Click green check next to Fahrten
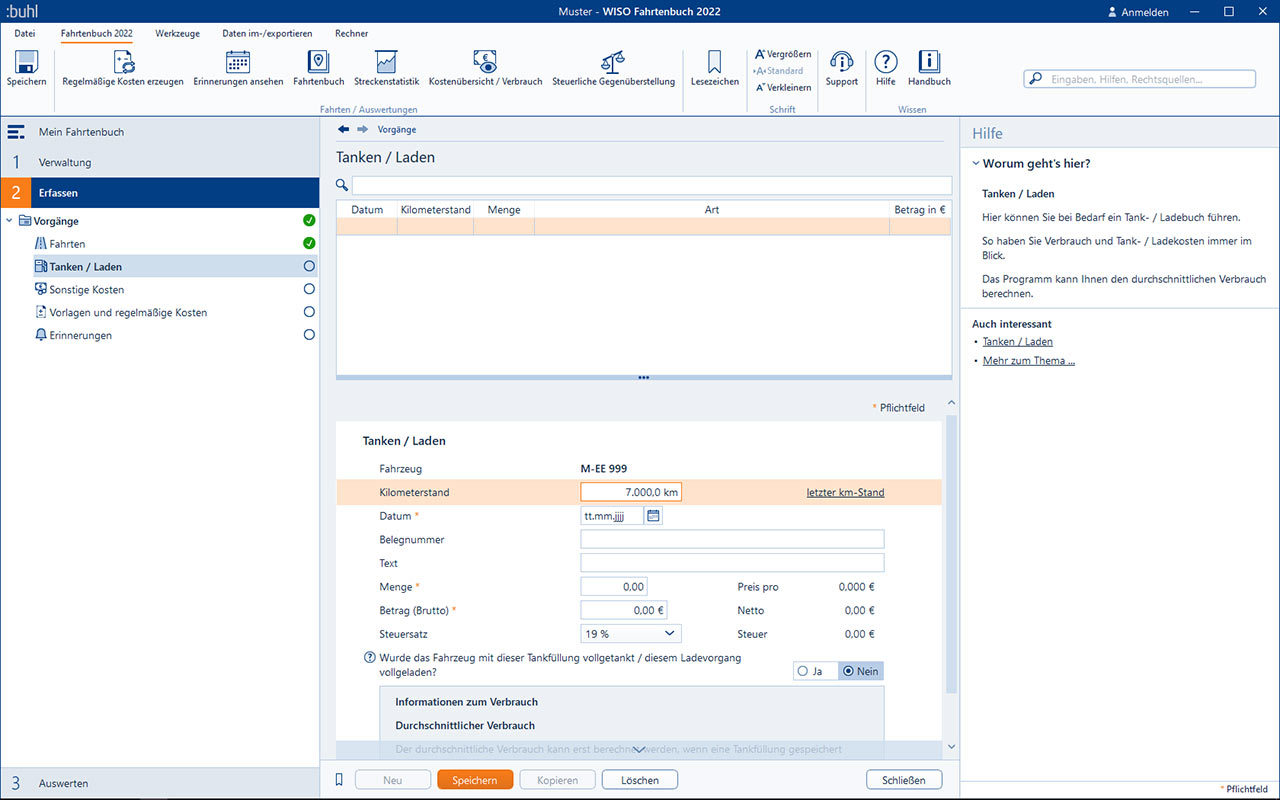 click(309, 243)
